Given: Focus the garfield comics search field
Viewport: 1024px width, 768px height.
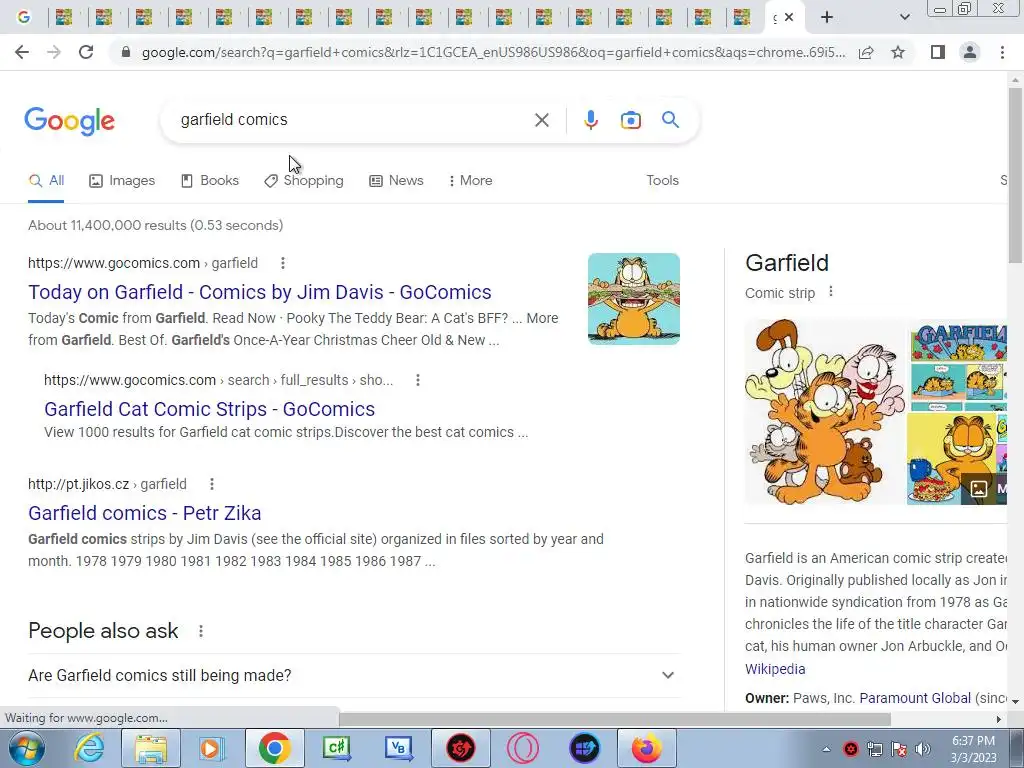Looking at the screenshot, I should (x=353, y=120).
